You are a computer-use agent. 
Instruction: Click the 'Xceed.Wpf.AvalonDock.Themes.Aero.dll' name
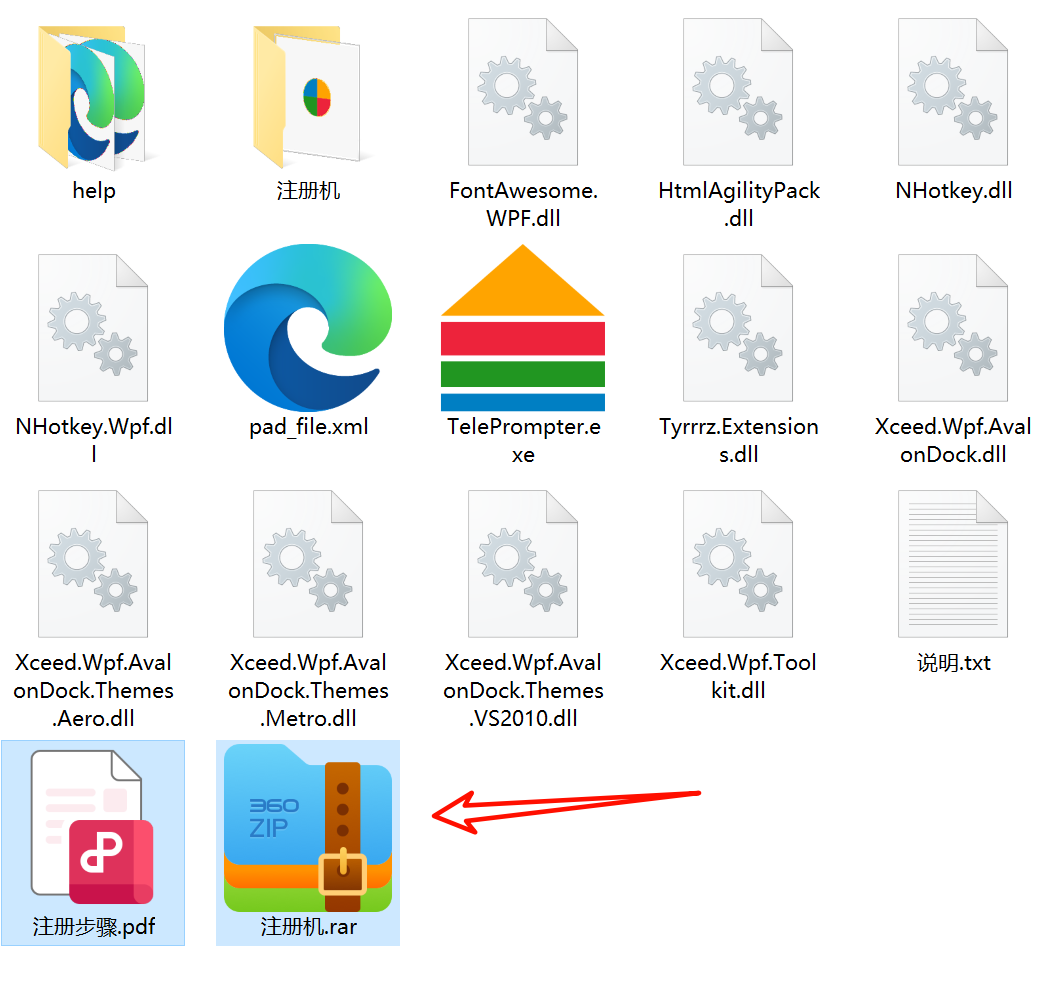point(93,690)
